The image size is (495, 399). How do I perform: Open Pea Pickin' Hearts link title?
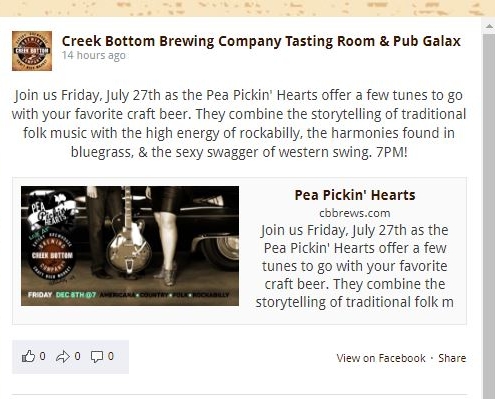point(355,195)
